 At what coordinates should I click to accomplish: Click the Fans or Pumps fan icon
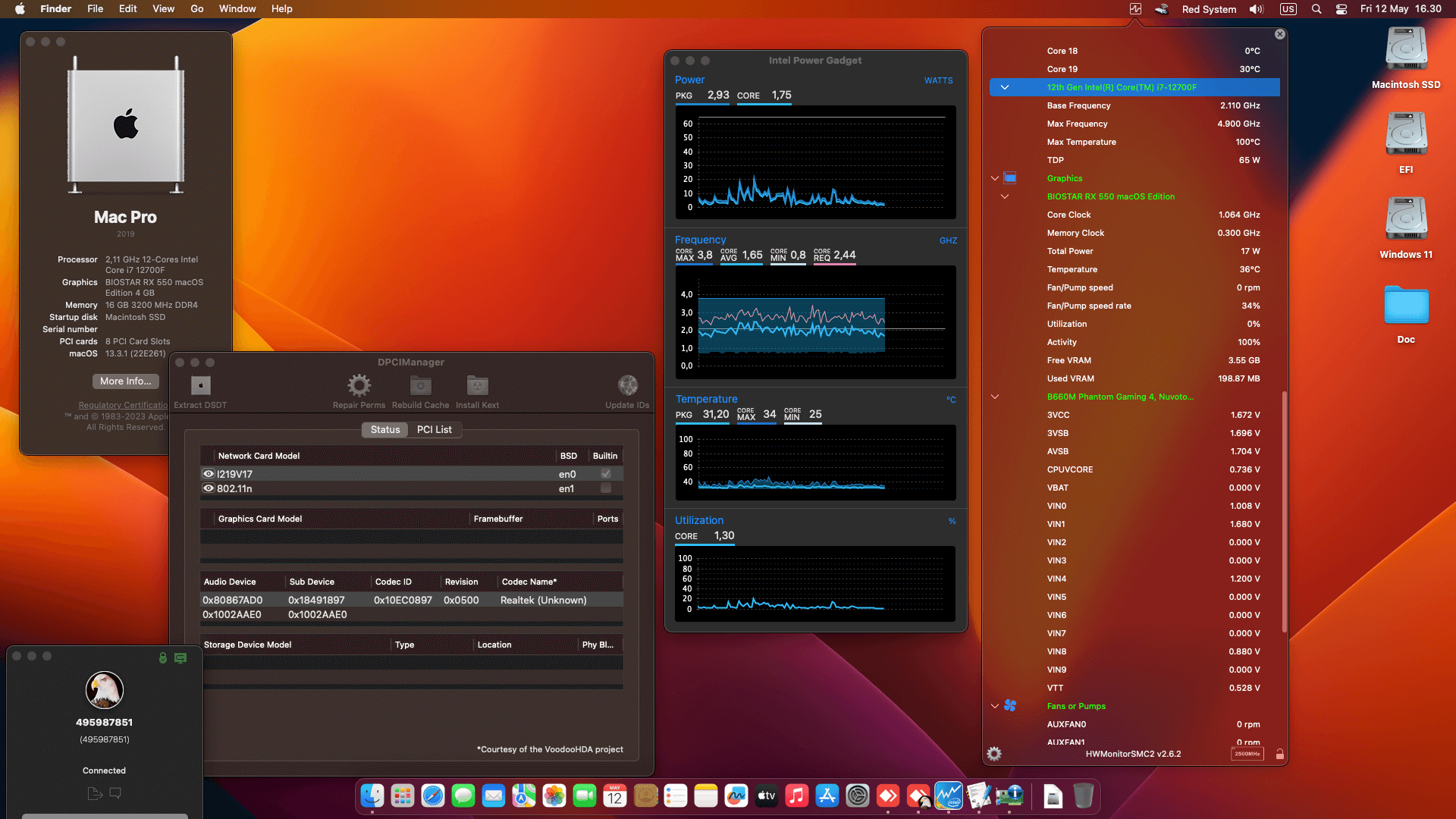pos(1010,706)
